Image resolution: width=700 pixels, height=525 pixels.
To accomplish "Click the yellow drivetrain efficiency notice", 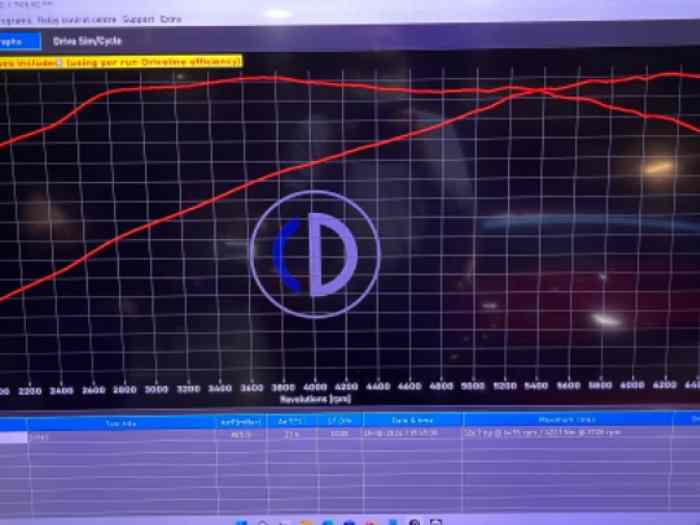I will (121, 62).
